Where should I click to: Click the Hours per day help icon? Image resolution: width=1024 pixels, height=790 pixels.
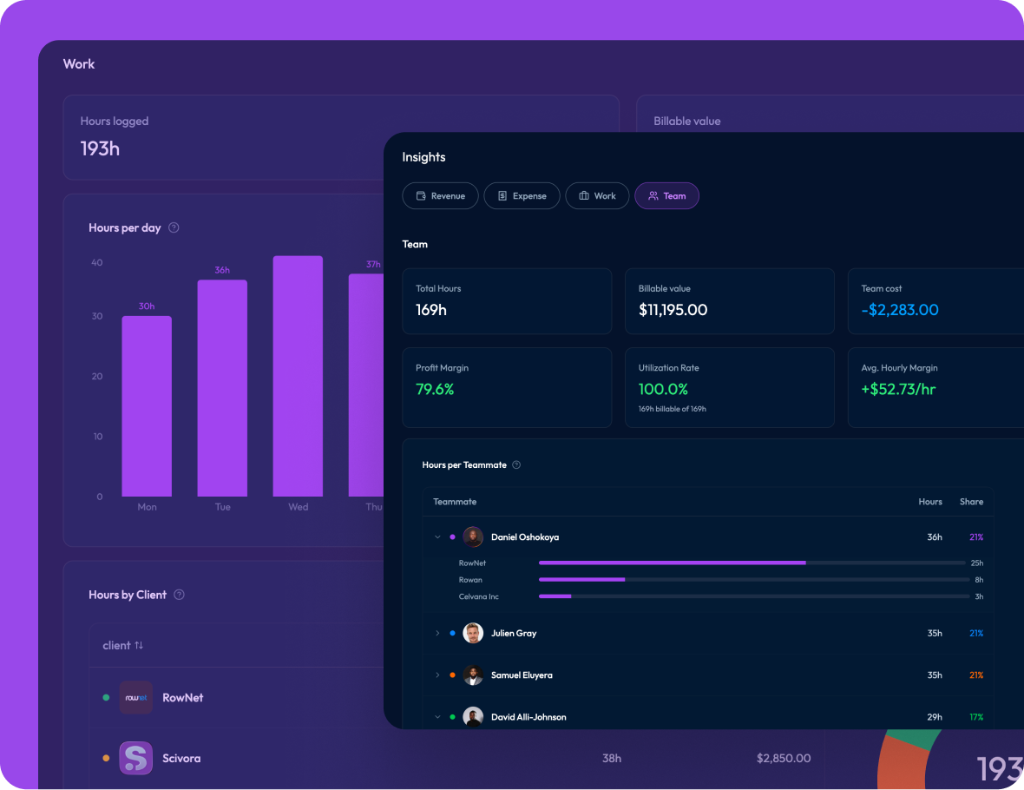pyautogui.click(x=174, y=228)
